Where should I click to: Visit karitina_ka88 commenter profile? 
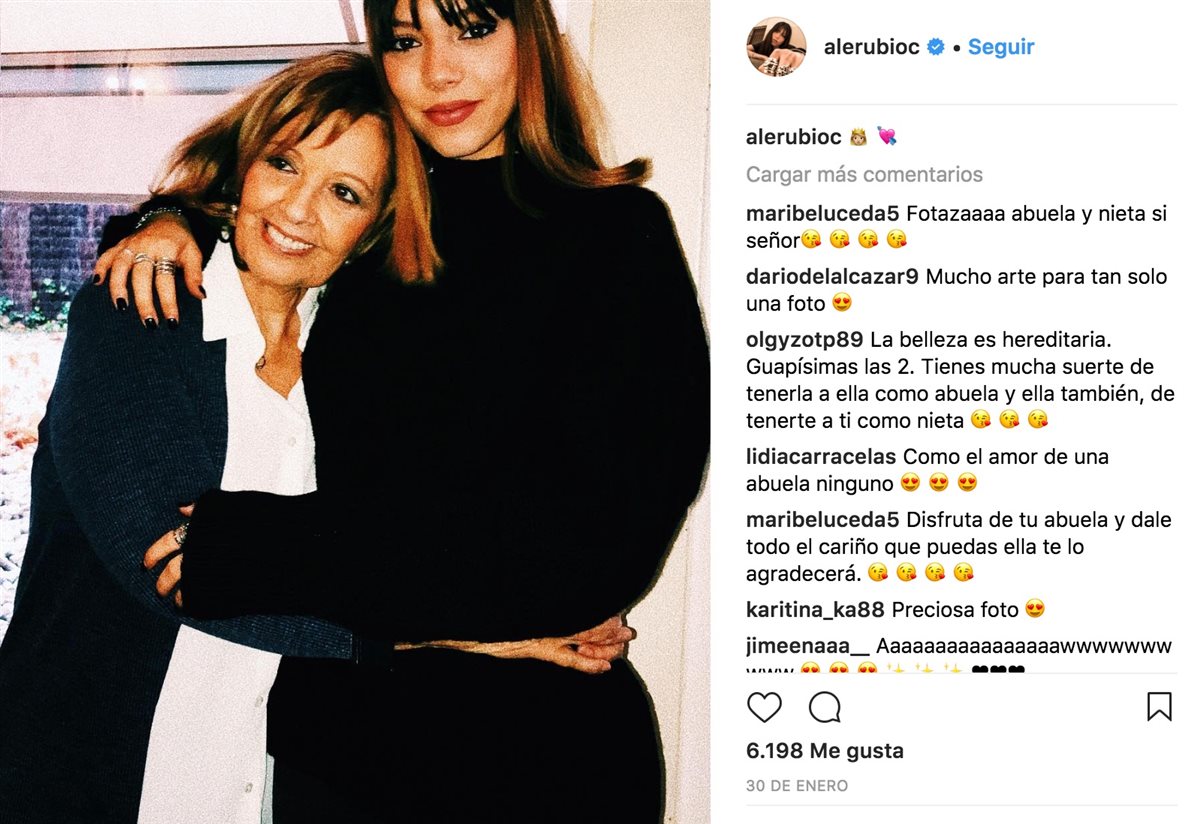pyautogui.click(x=816, y=609)
